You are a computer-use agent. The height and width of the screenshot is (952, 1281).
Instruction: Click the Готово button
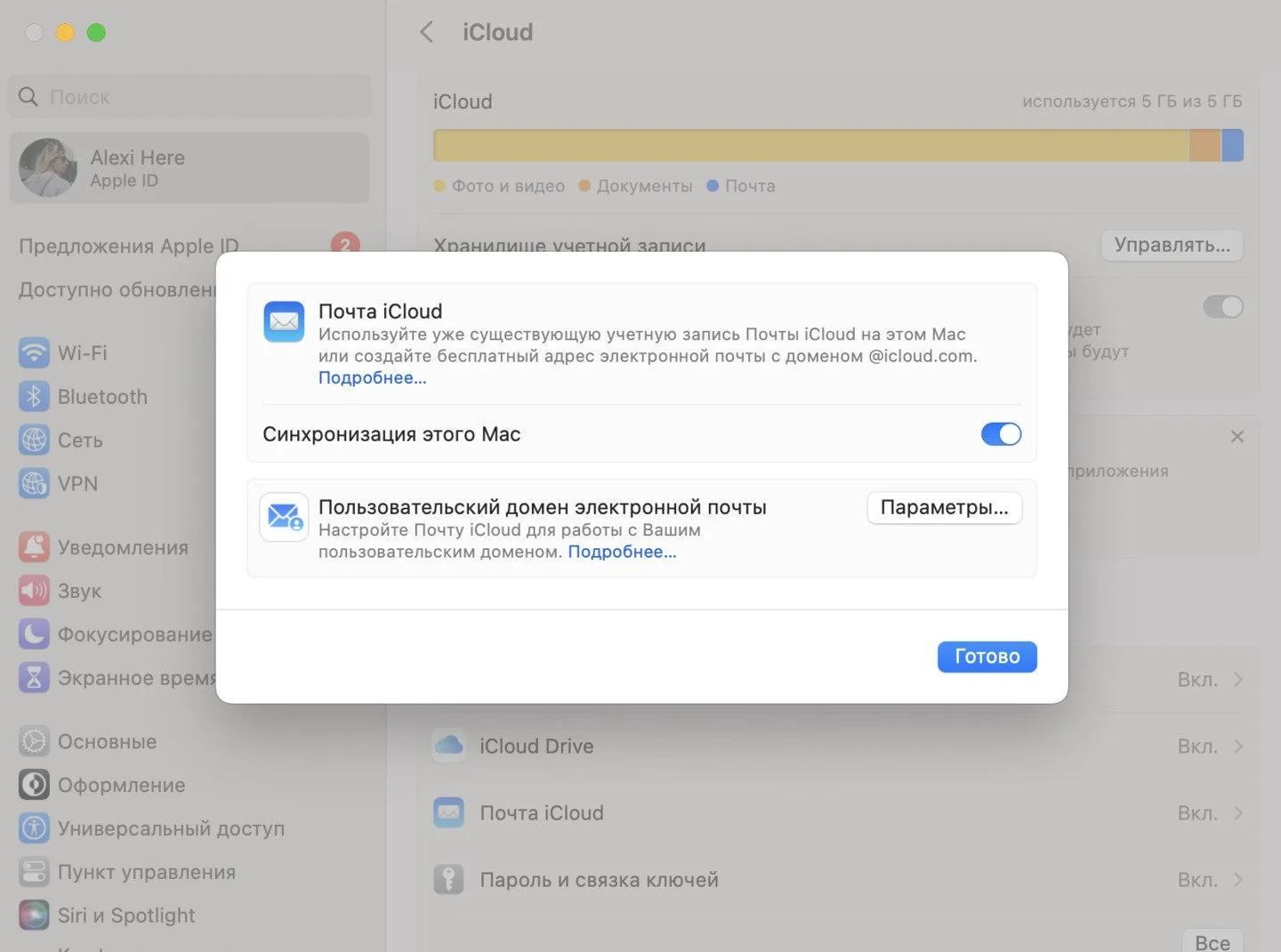click(987, 657)
